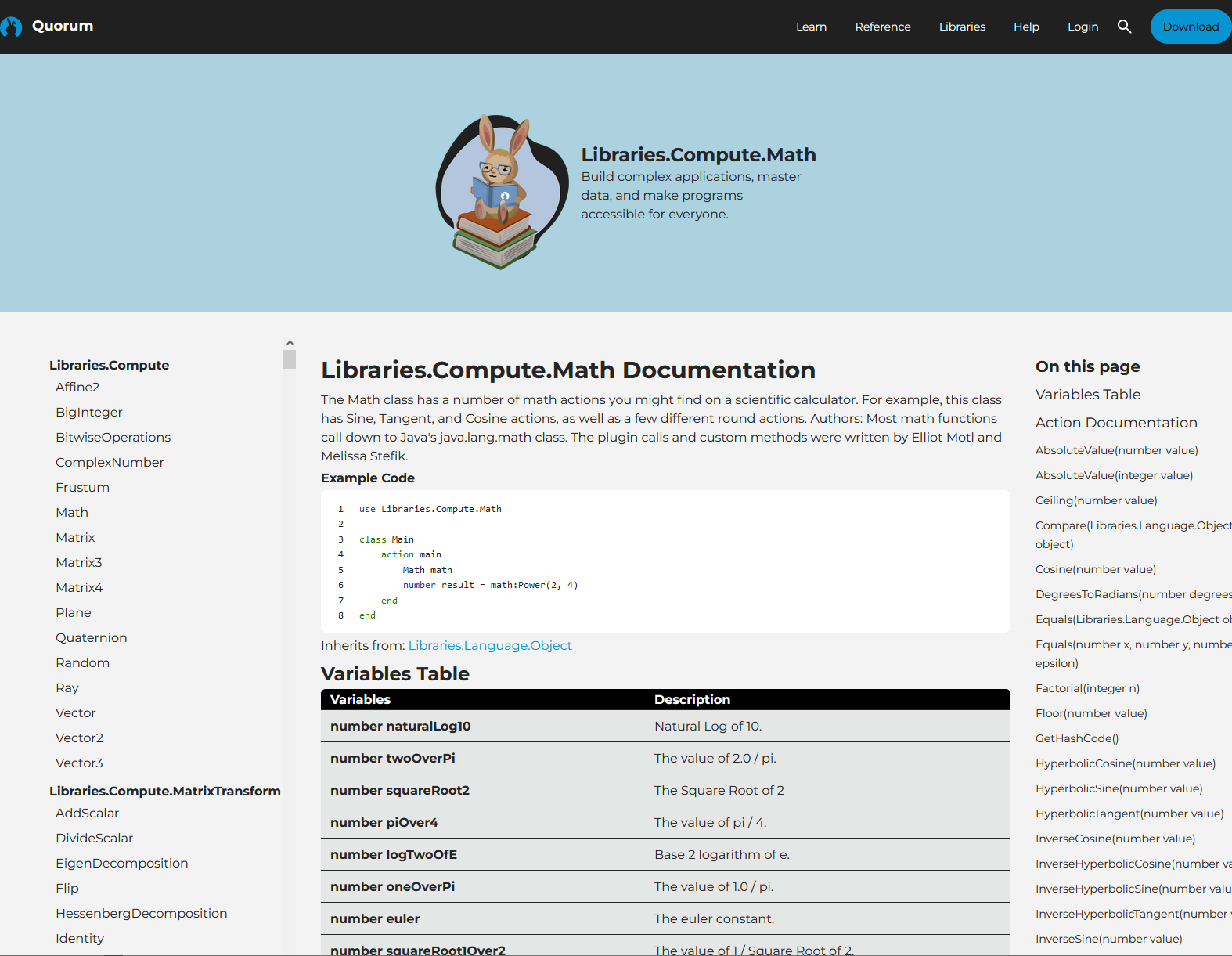Viewport: 1232px width, 956px height.
Task: Open Vector3 in the sidebar
Action: click(79, 763)
